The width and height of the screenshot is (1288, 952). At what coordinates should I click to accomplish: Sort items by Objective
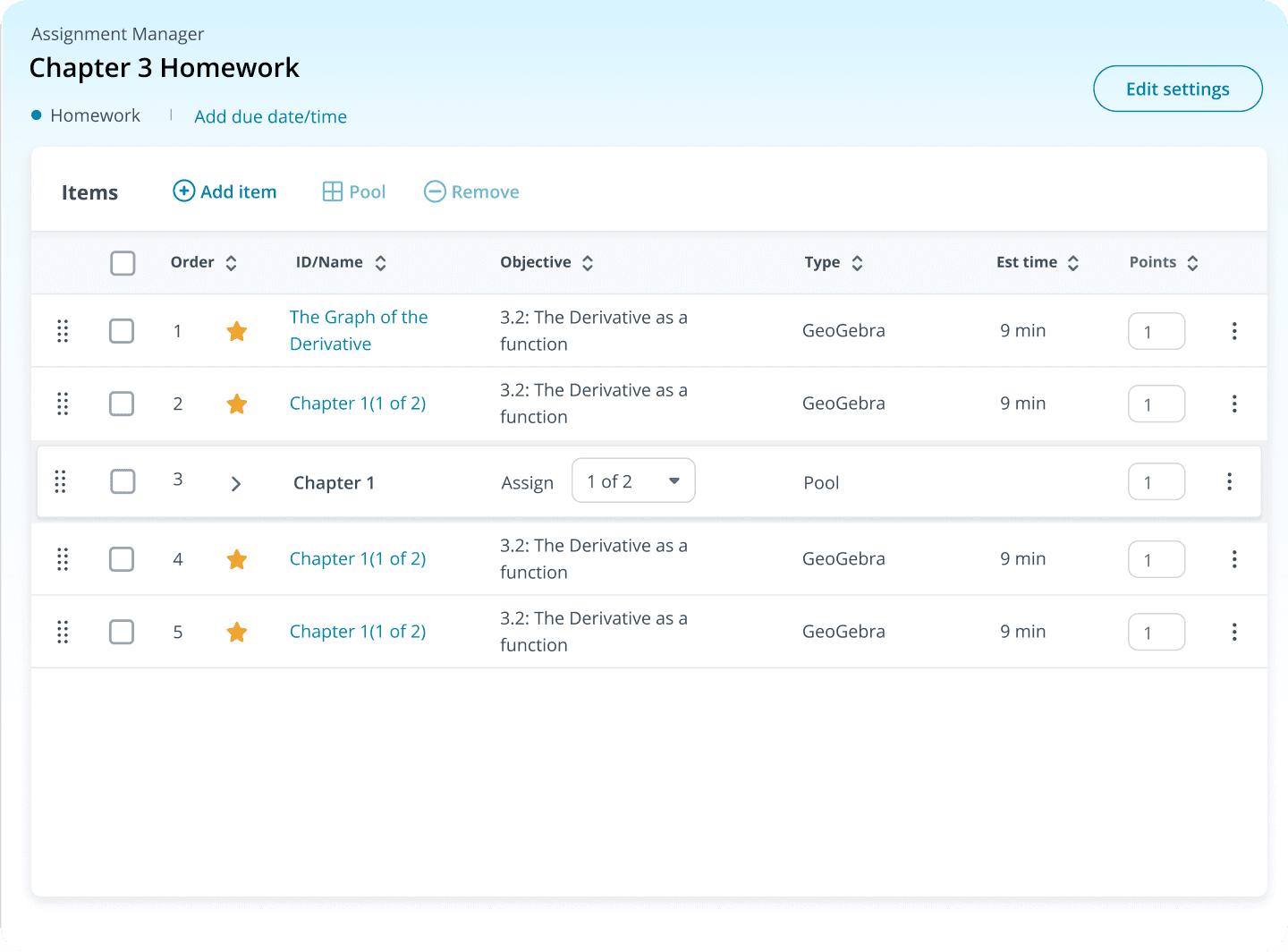coord(588,263)
